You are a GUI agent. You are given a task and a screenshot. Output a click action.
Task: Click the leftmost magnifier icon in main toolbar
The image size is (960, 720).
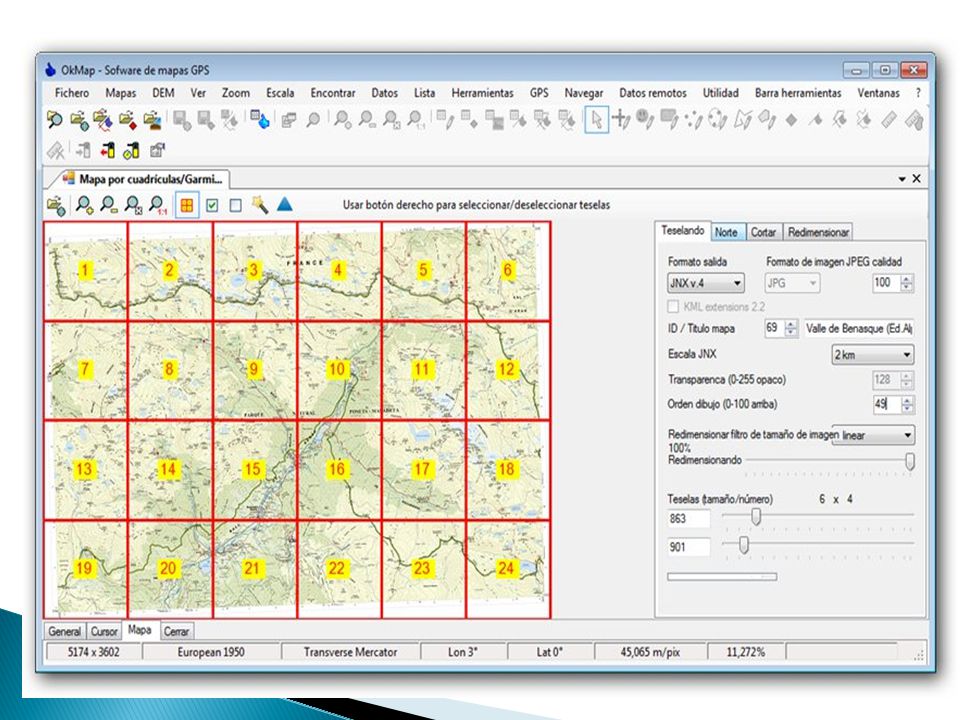tap(54, 119)
